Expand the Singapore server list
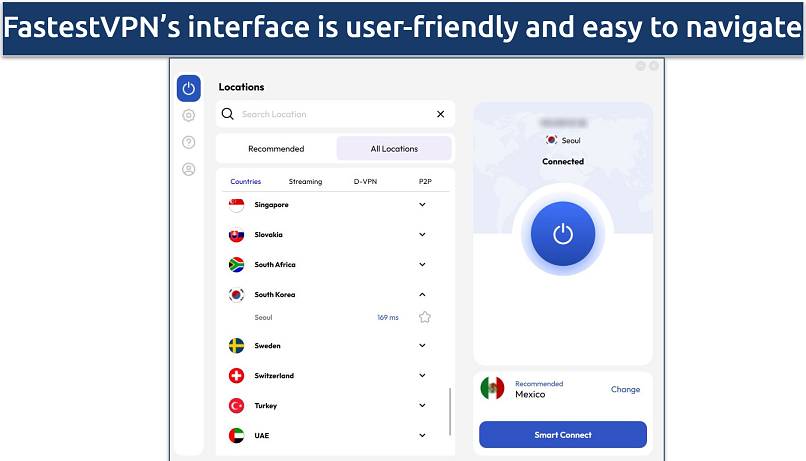This screenshot has height=461, width=806. point(422,205)
